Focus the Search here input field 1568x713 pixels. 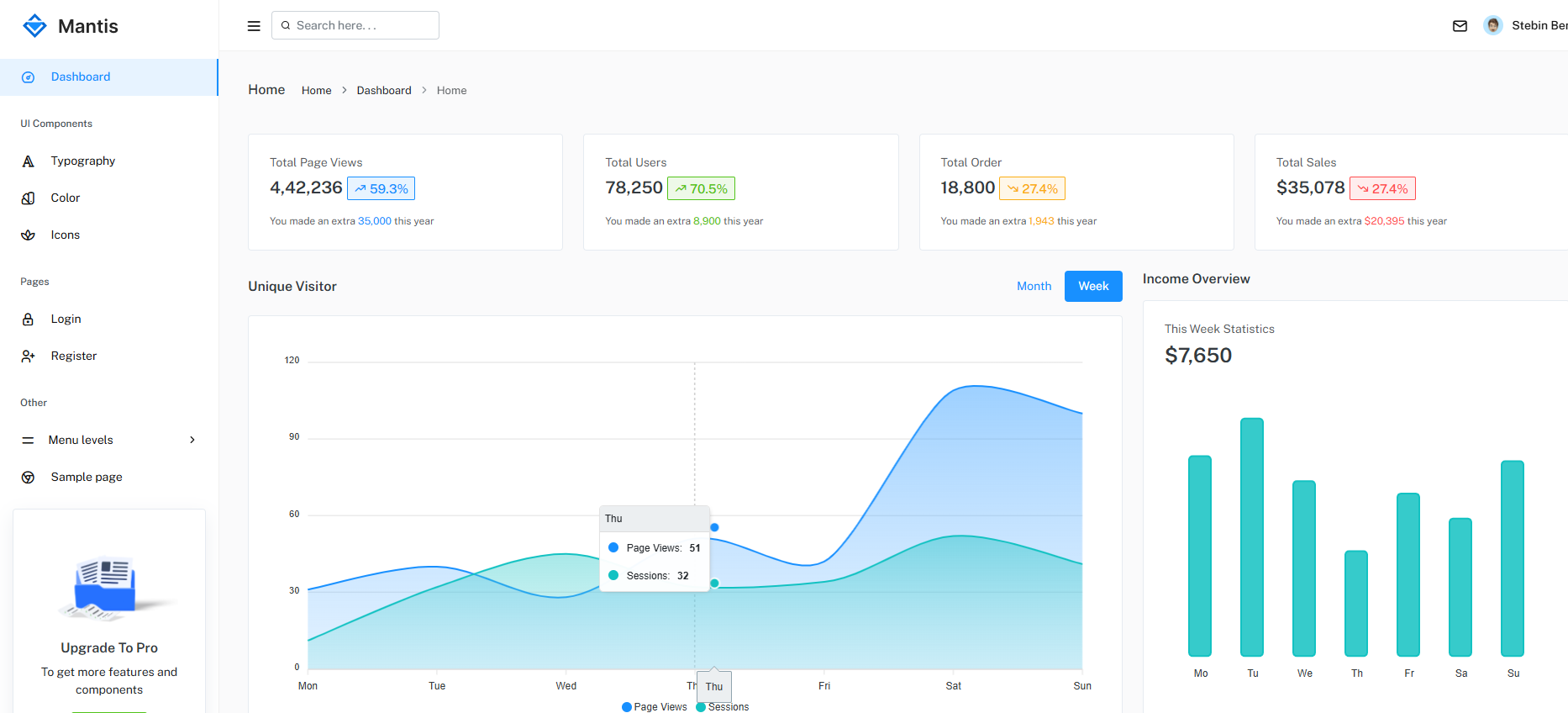click(x=363, y=25)
